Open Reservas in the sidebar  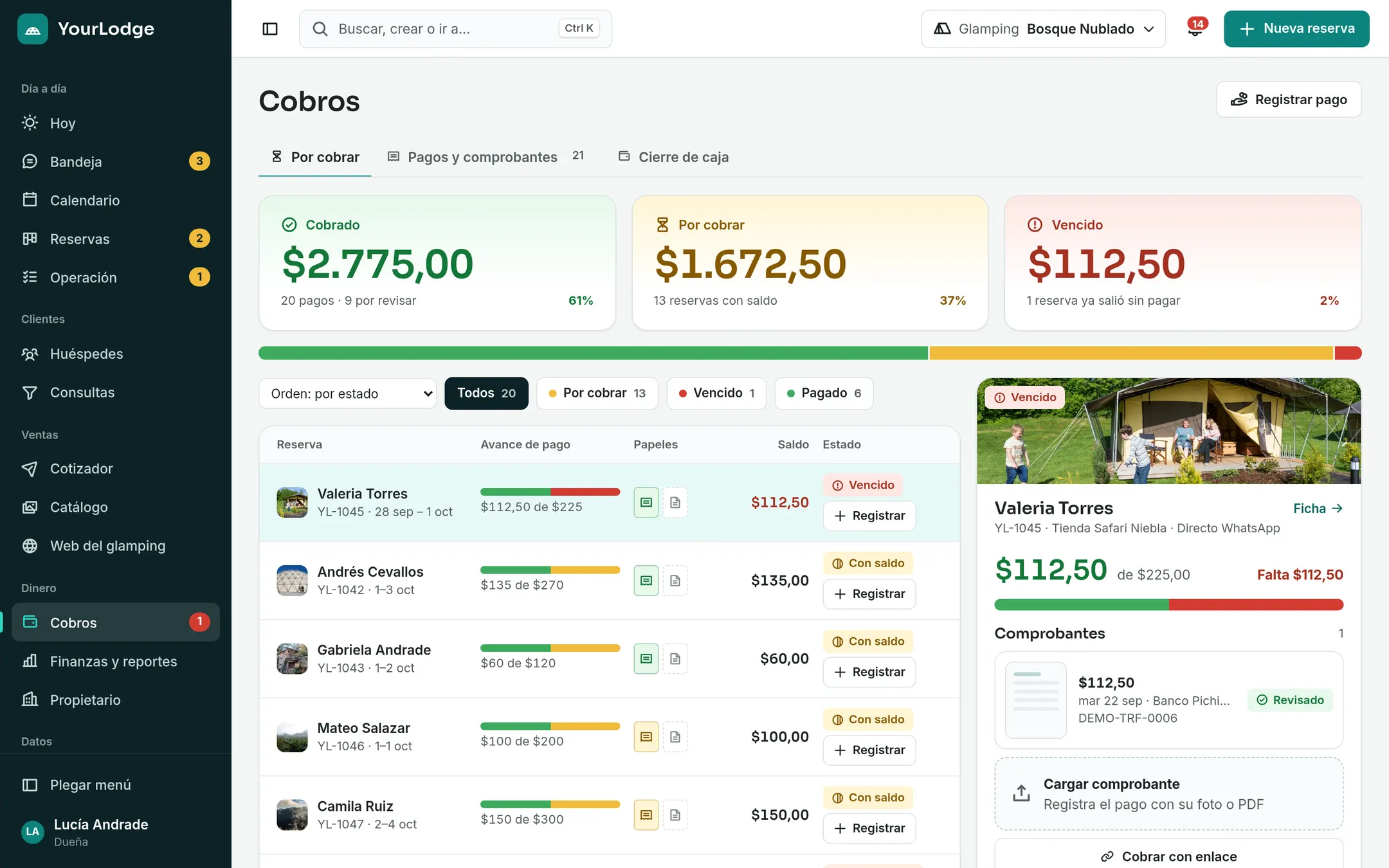pos(116,239)
